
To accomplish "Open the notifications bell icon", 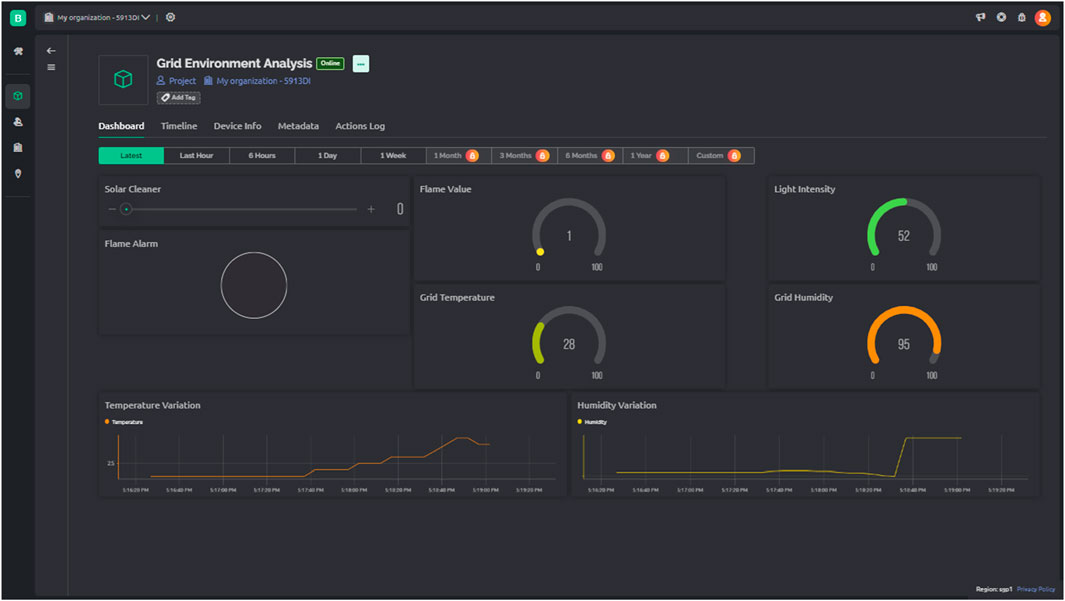I will (x=1022, y=17).
